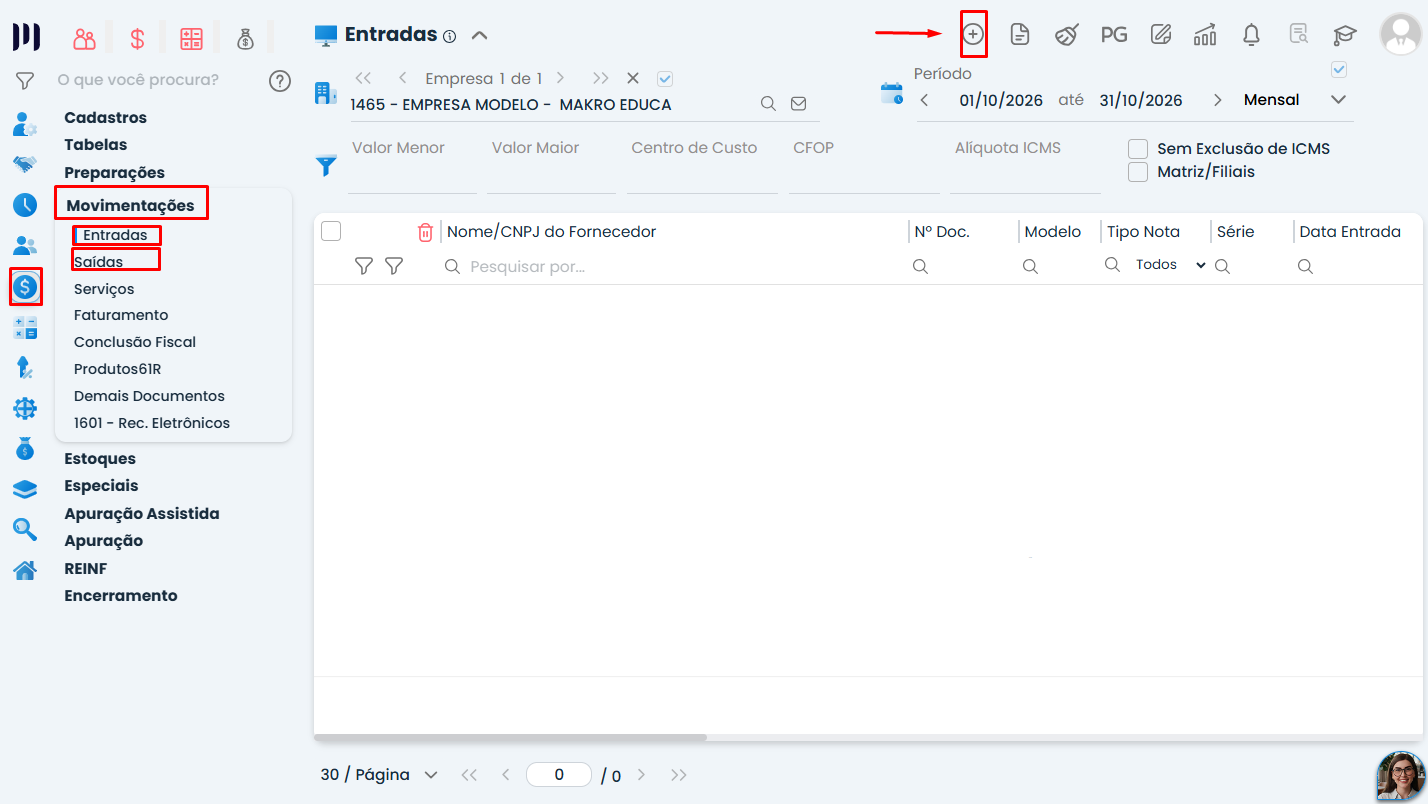The width and height of the screenshot is (1428, 804).
Task: Select the blue dollar fiscal module icon
Action: tap(25, 287)
